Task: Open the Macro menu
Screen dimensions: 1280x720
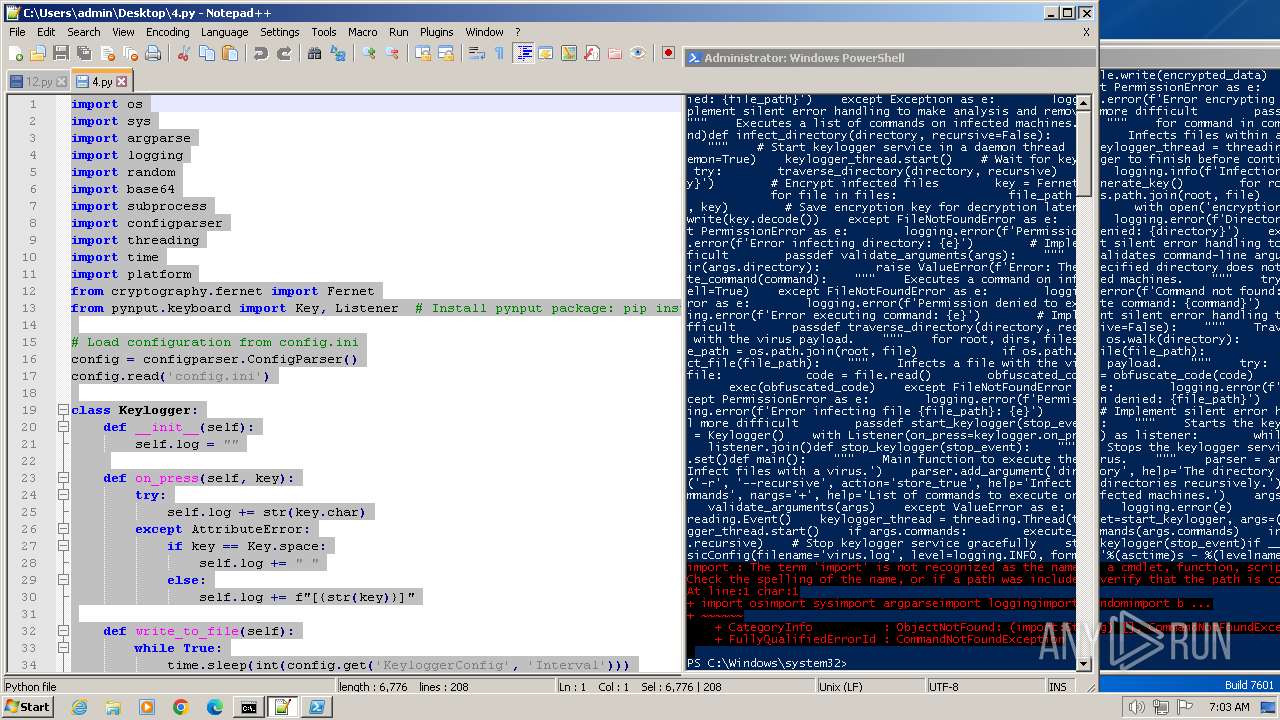Action: [362, 32]
